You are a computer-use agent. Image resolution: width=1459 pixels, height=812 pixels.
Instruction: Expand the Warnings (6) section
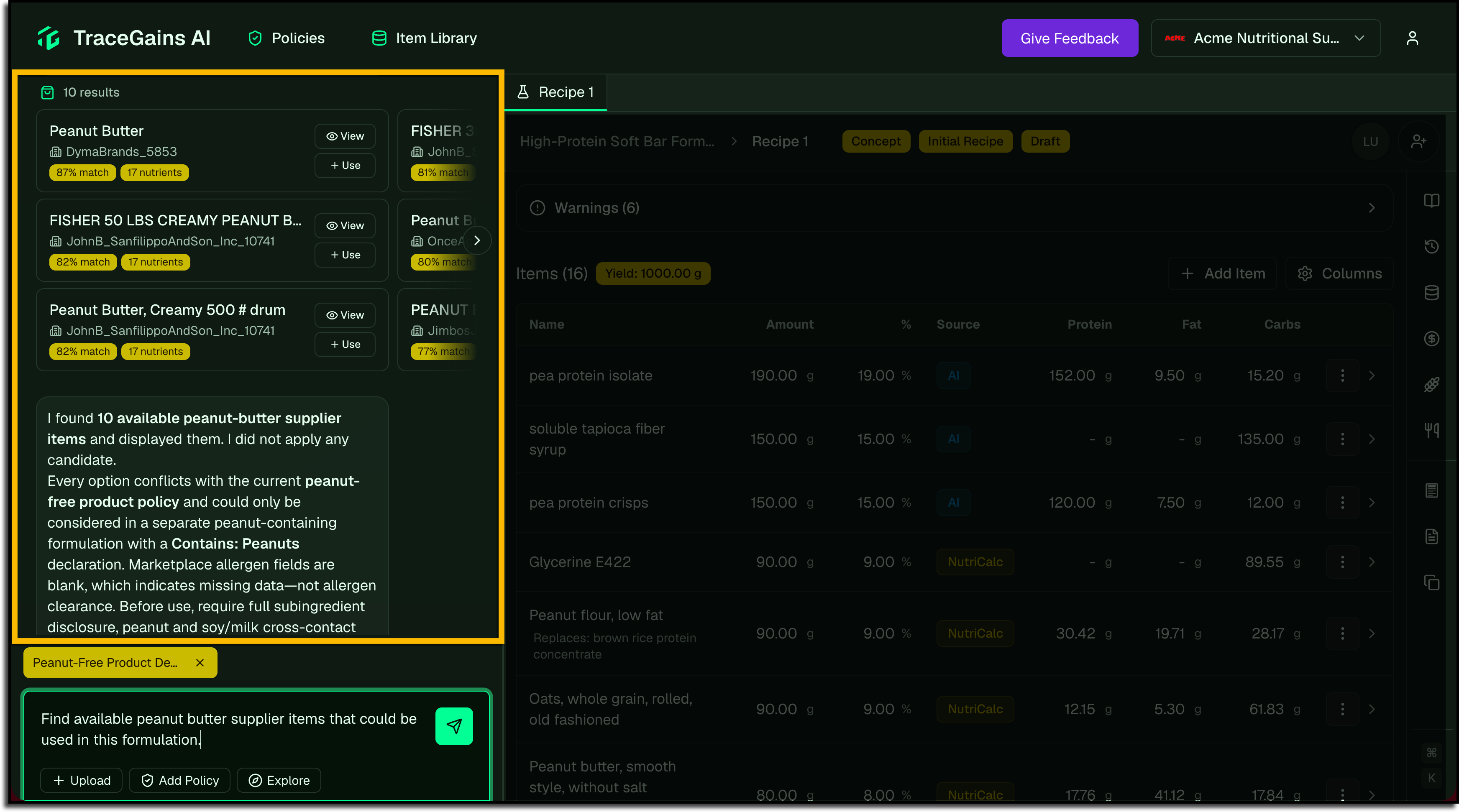pyautogui.click(x=954, y=208)
